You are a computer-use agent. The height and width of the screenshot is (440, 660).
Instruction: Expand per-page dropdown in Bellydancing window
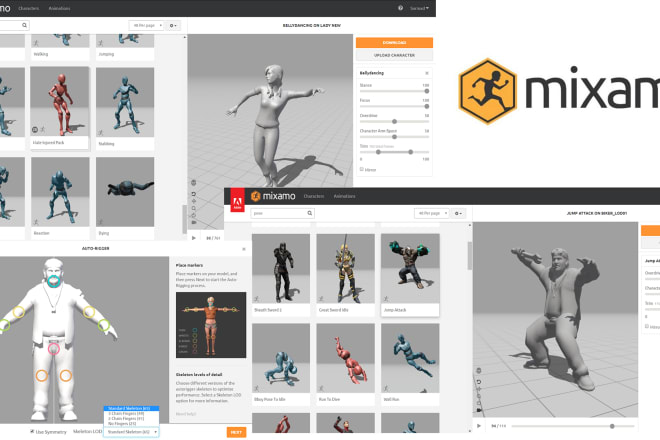point(146,25)
